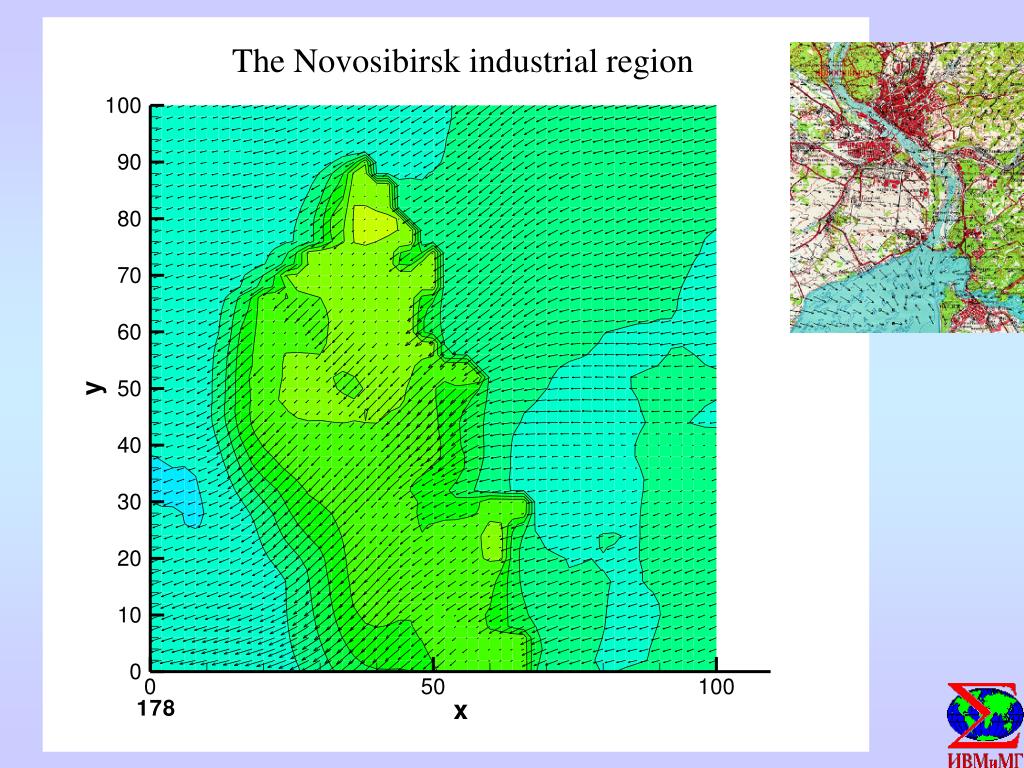
Task: Select the slide title 'The Novosibirsk industrial region'
Action: pyautogui.click(x=462, y=61)
